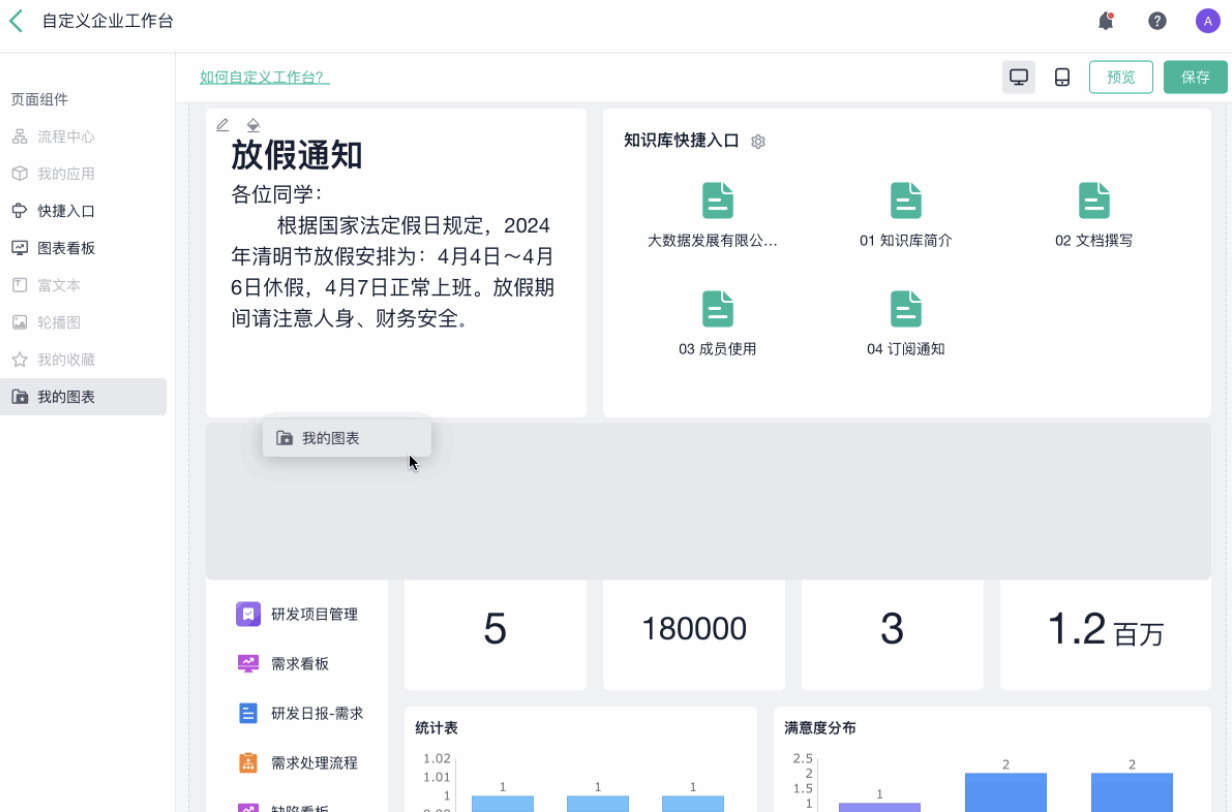Click the back arrow in header

click(16, 21)
